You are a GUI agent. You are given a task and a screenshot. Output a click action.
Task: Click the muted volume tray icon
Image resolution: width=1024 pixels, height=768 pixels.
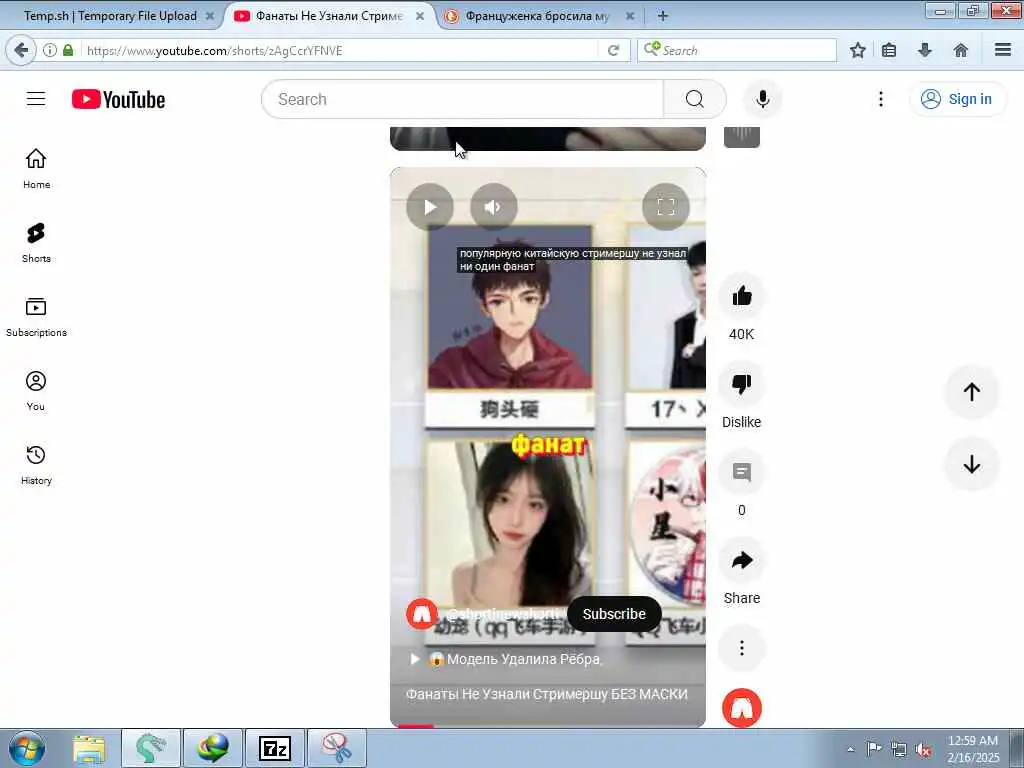pos(923,749)
